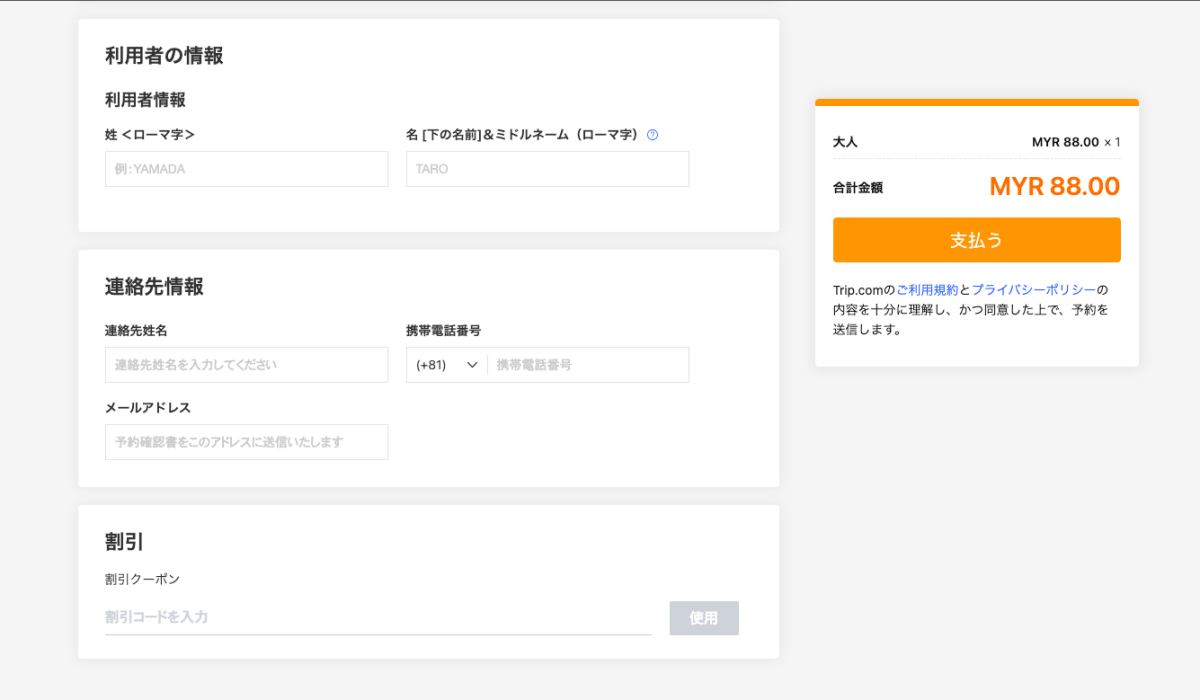Focus the contact name (連絡先姓名) input field

246,365
